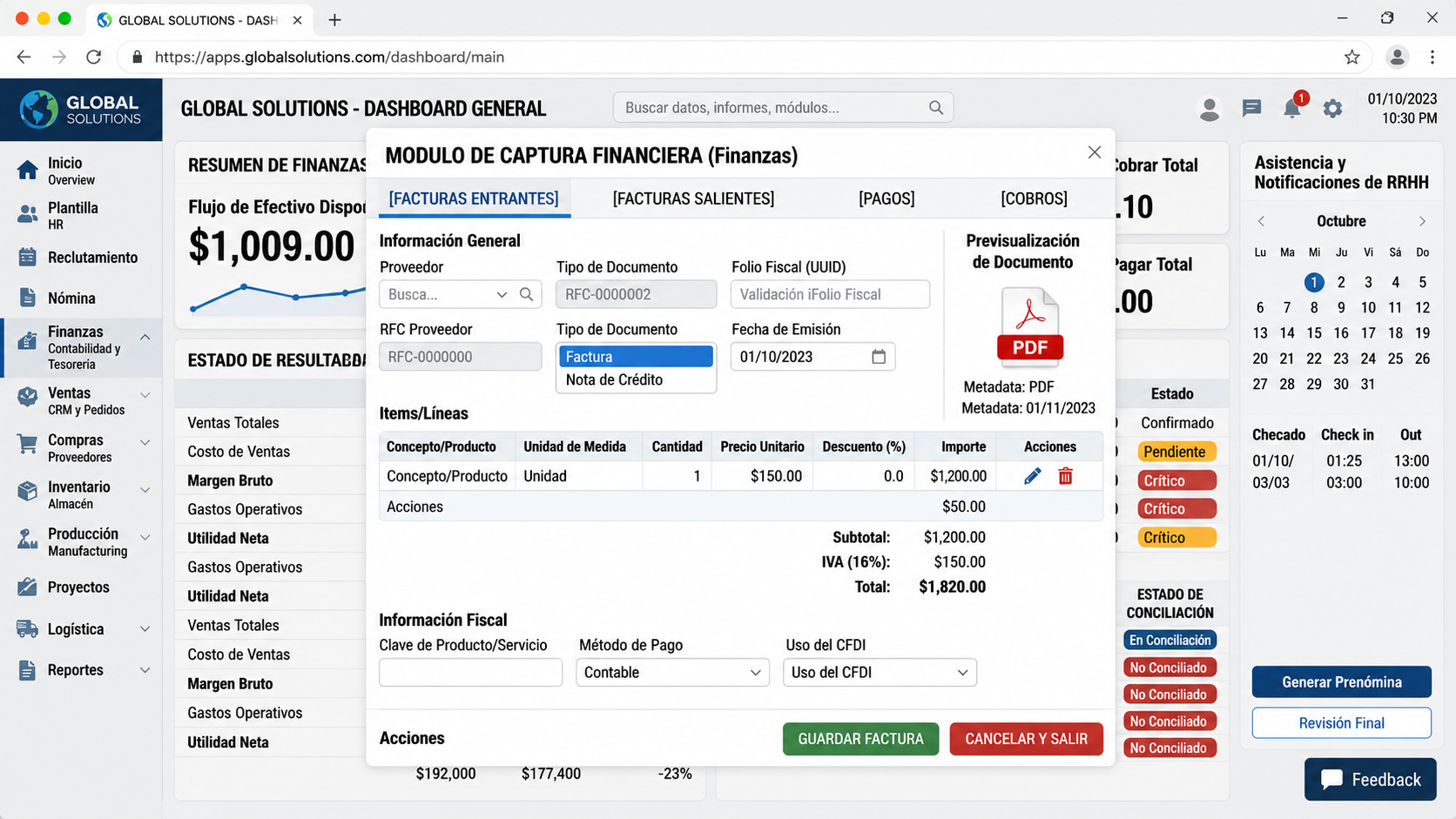Screen dimensions: 1456x819
Task: Click the magnifier icon in dashboard search bar
Action: click(936, 108)
